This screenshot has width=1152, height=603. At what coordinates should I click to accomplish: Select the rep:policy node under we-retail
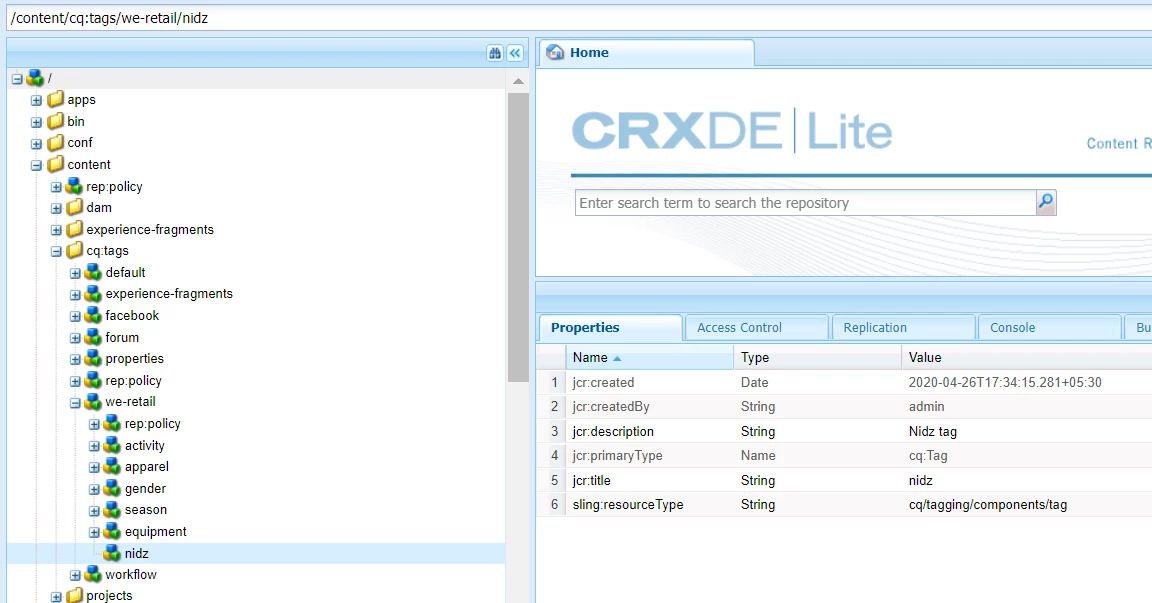[152, 424]
